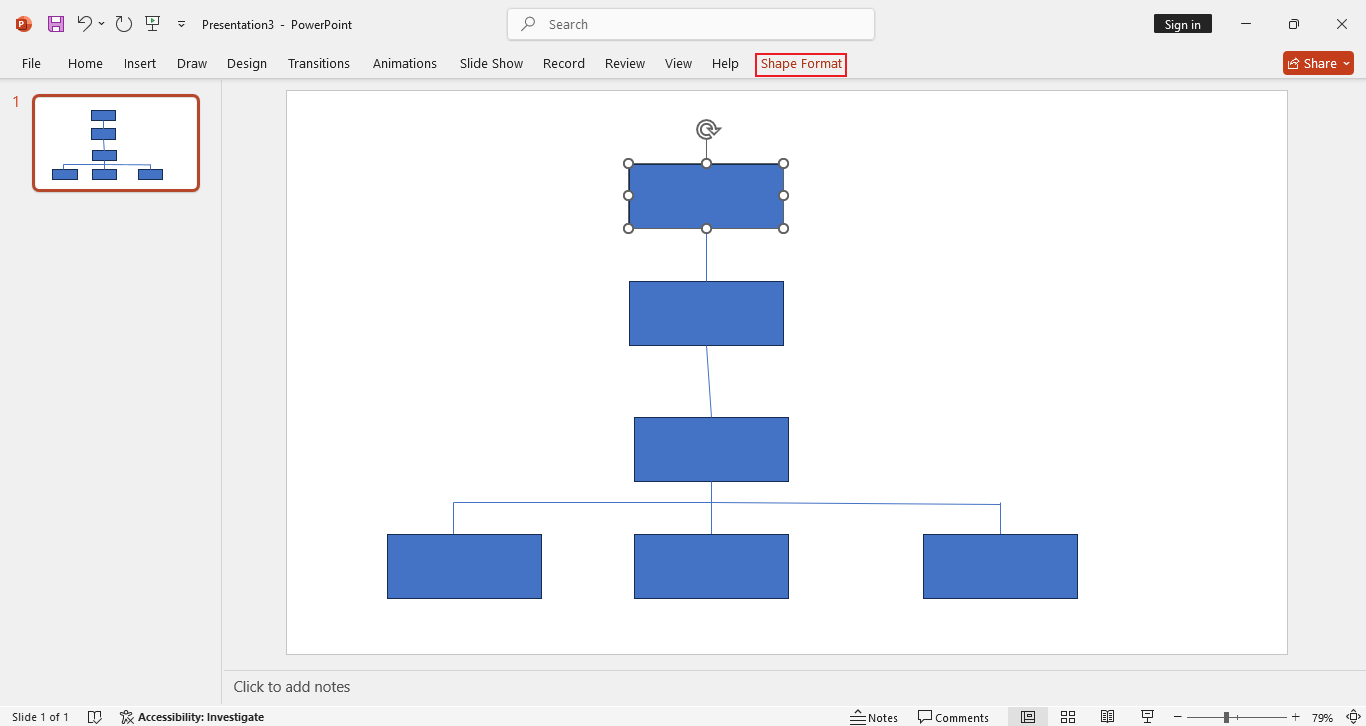1366x726 pixels.
Task: Toggle the Notes pane
Action: 874,716
